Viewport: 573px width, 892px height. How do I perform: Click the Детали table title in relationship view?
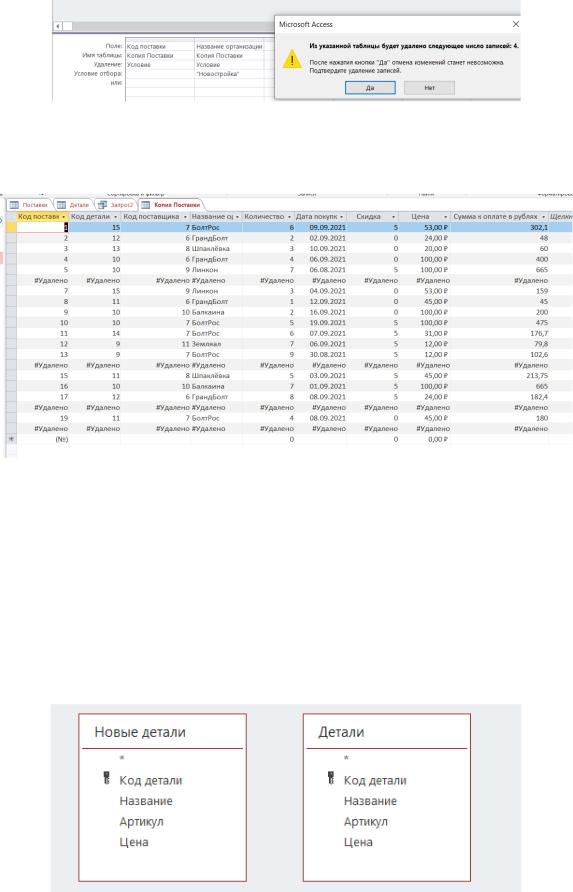tap(341, 732)
